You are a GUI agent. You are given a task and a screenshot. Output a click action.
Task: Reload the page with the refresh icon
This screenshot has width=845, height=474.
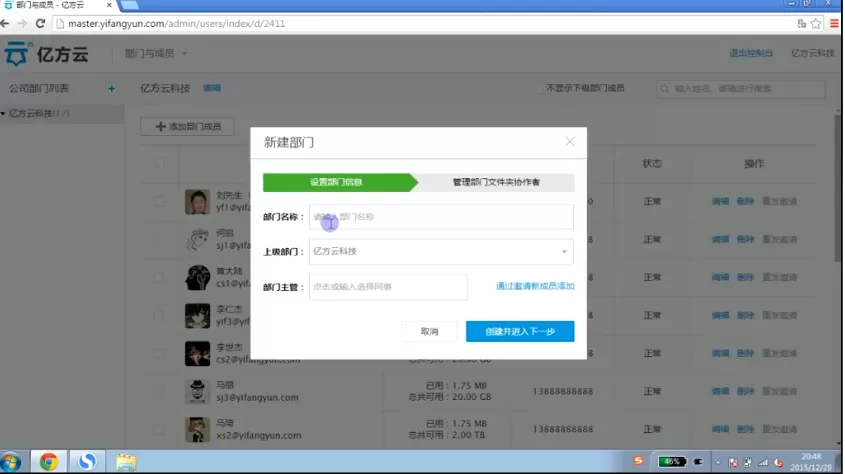(40, 23)
